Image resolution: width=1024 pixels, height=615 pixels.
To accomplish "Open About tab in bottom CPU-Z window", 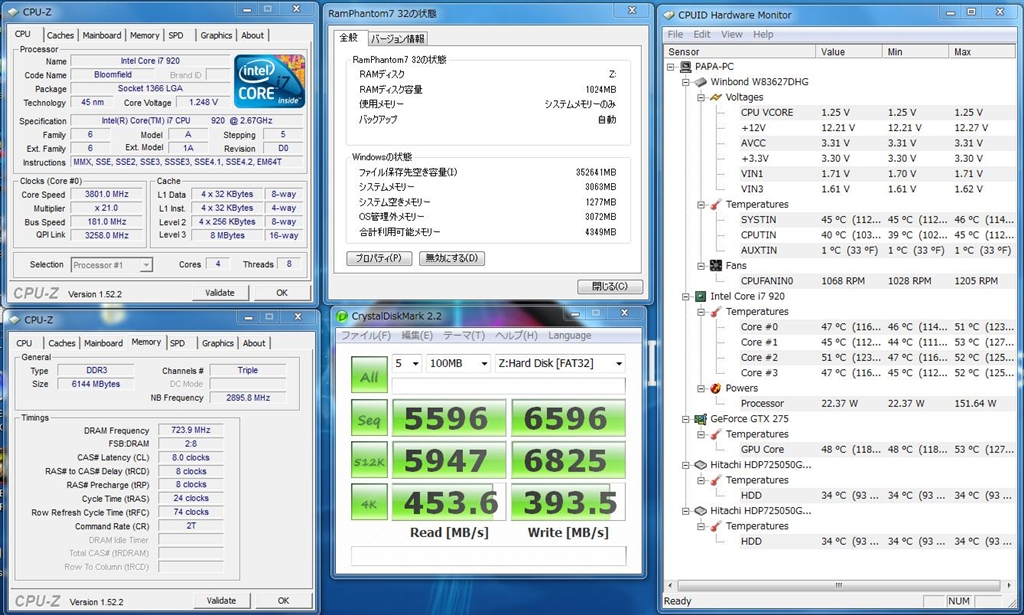I will [254, 343].
